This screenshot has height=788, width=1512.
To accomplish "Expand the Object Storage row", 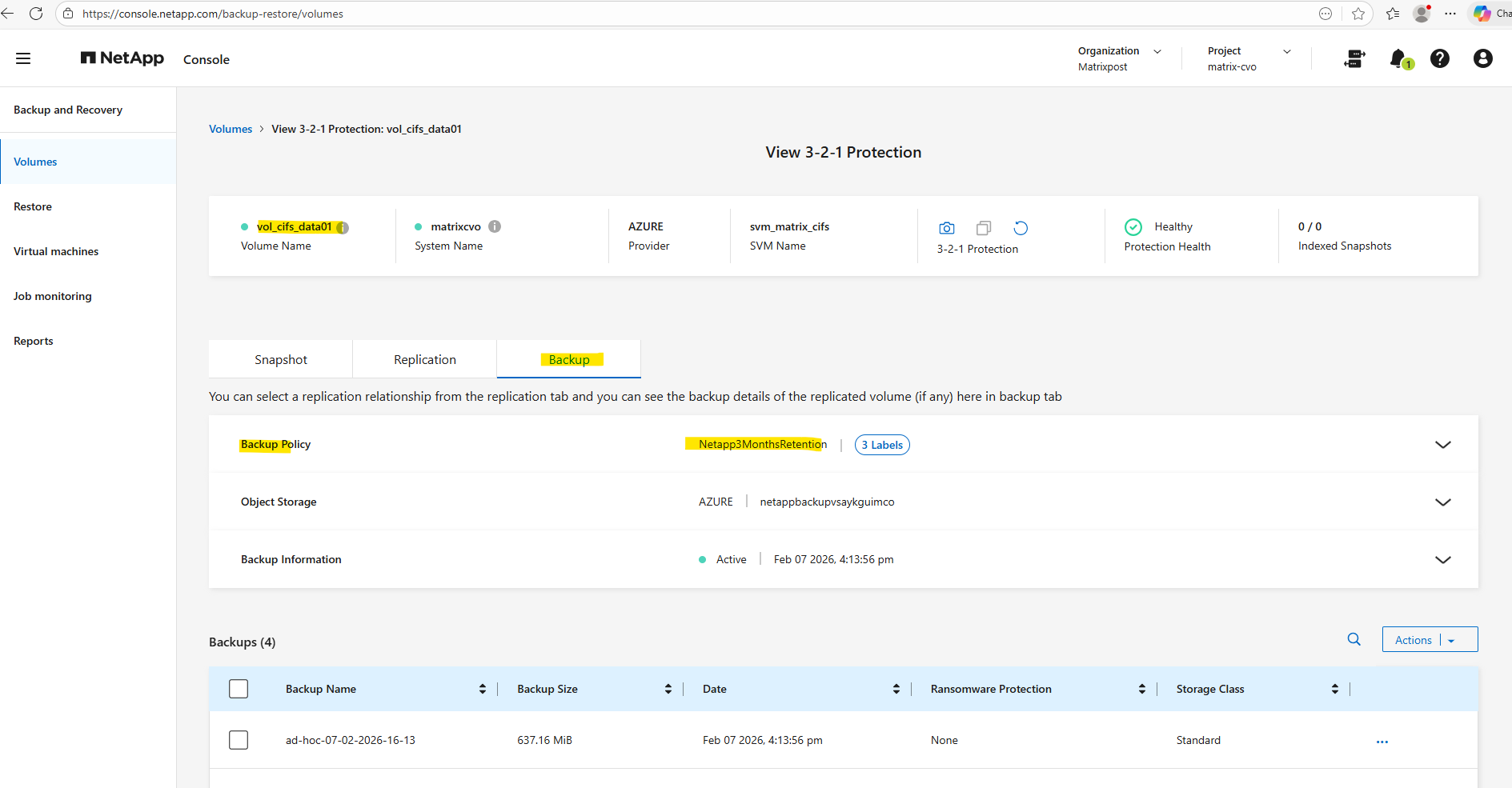I will (x=1442, y=502).
